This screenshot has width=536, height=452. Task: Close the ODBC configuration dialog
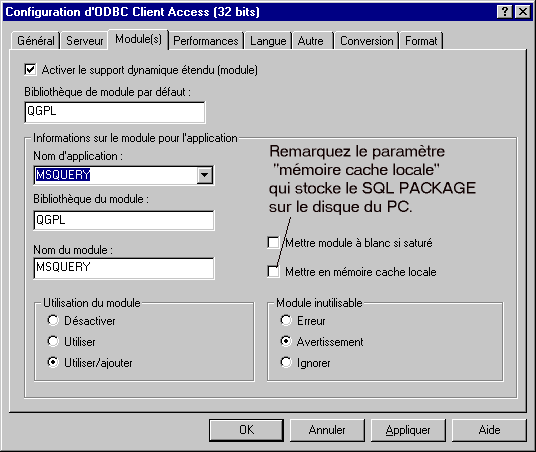tap(523, 12)
